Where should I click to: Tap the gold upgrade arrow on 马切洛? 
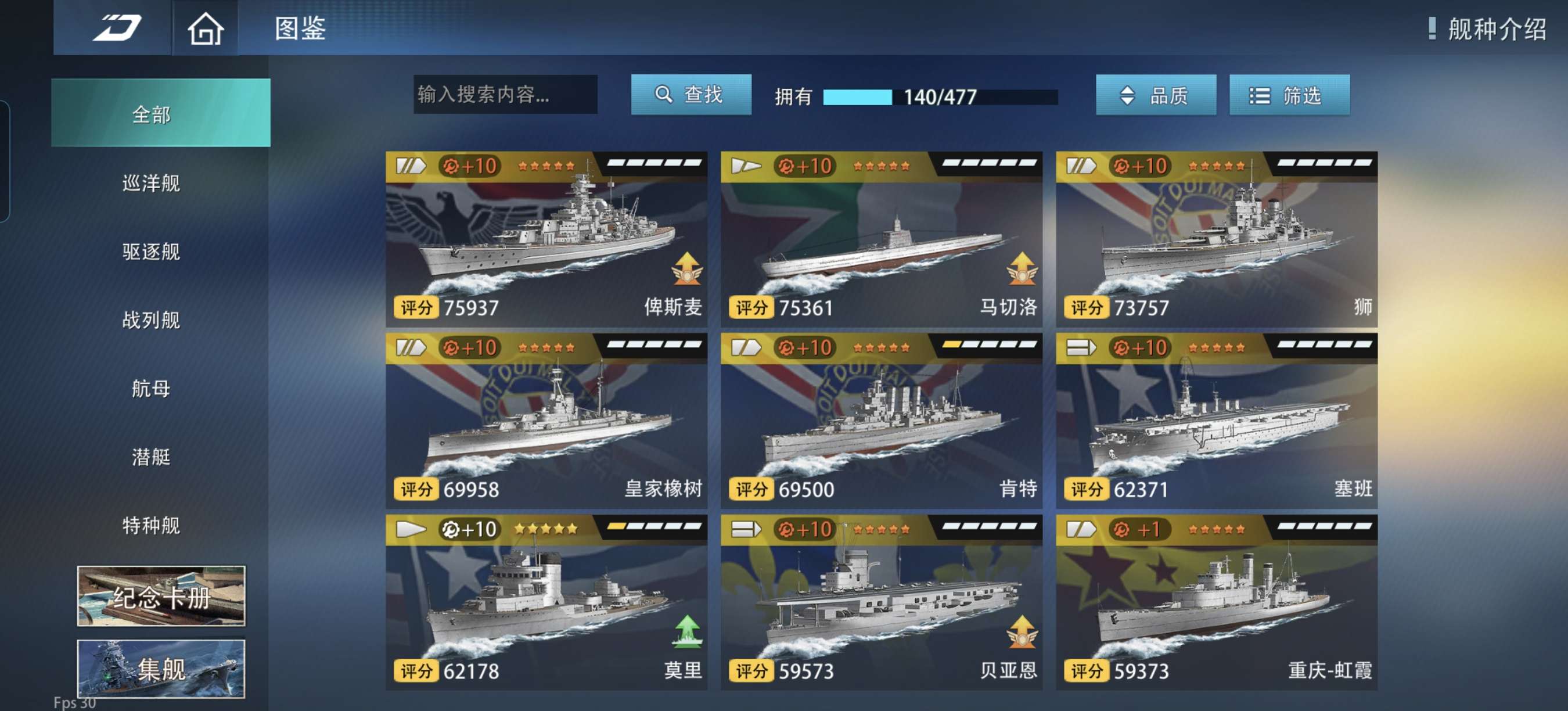(x=1022, y=268)
